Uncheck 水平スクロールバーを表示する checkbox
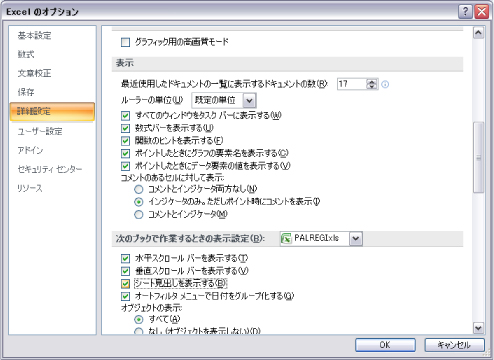Image resolution: width=494 pixels, height=360 pixels. 125,258
